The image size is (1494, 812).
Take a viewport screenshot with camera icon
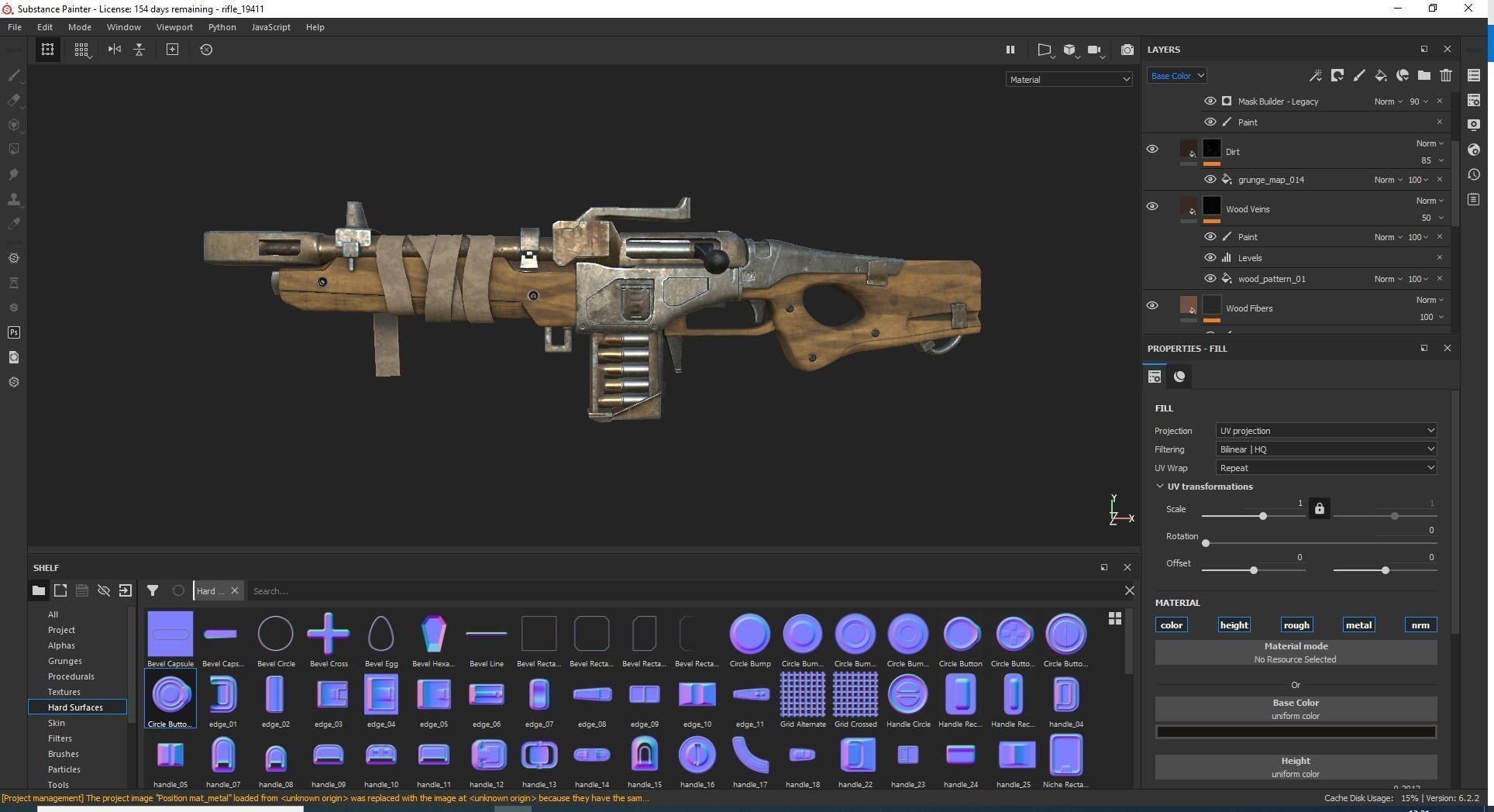tap(1127, 50)
